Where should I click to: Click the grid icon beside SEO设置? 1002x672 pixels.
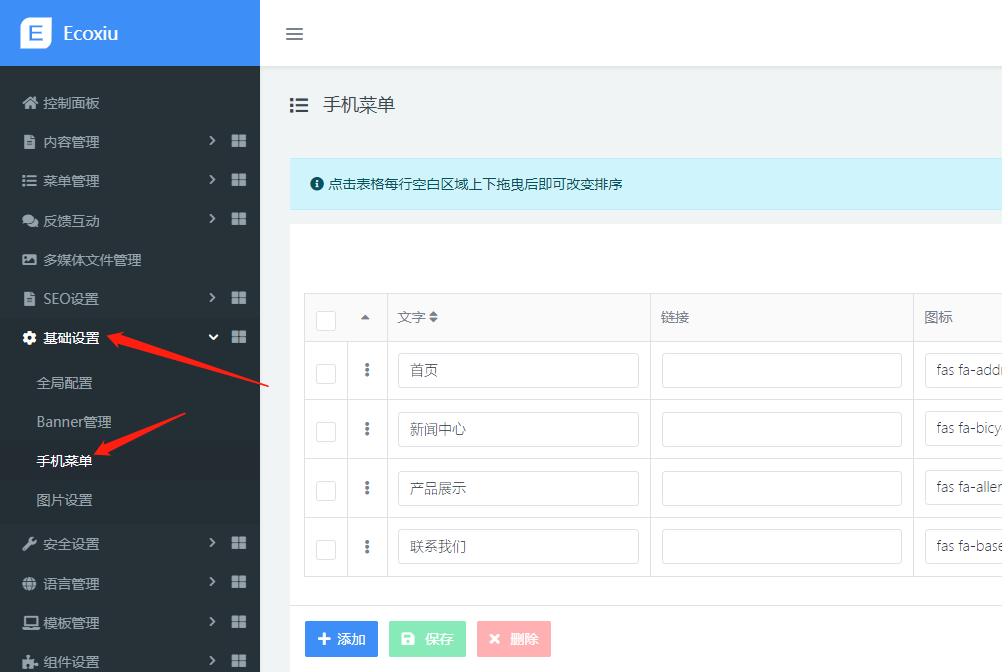point(239,298)
